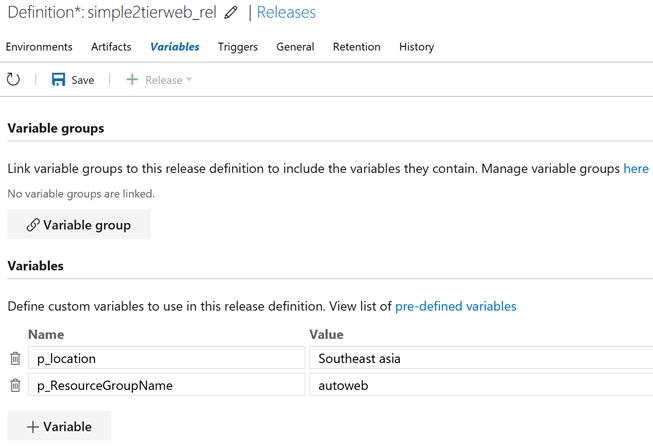The width and height of the screenshot is (653, 446).
Task: Click the Variable group link button
Action: 79,225
